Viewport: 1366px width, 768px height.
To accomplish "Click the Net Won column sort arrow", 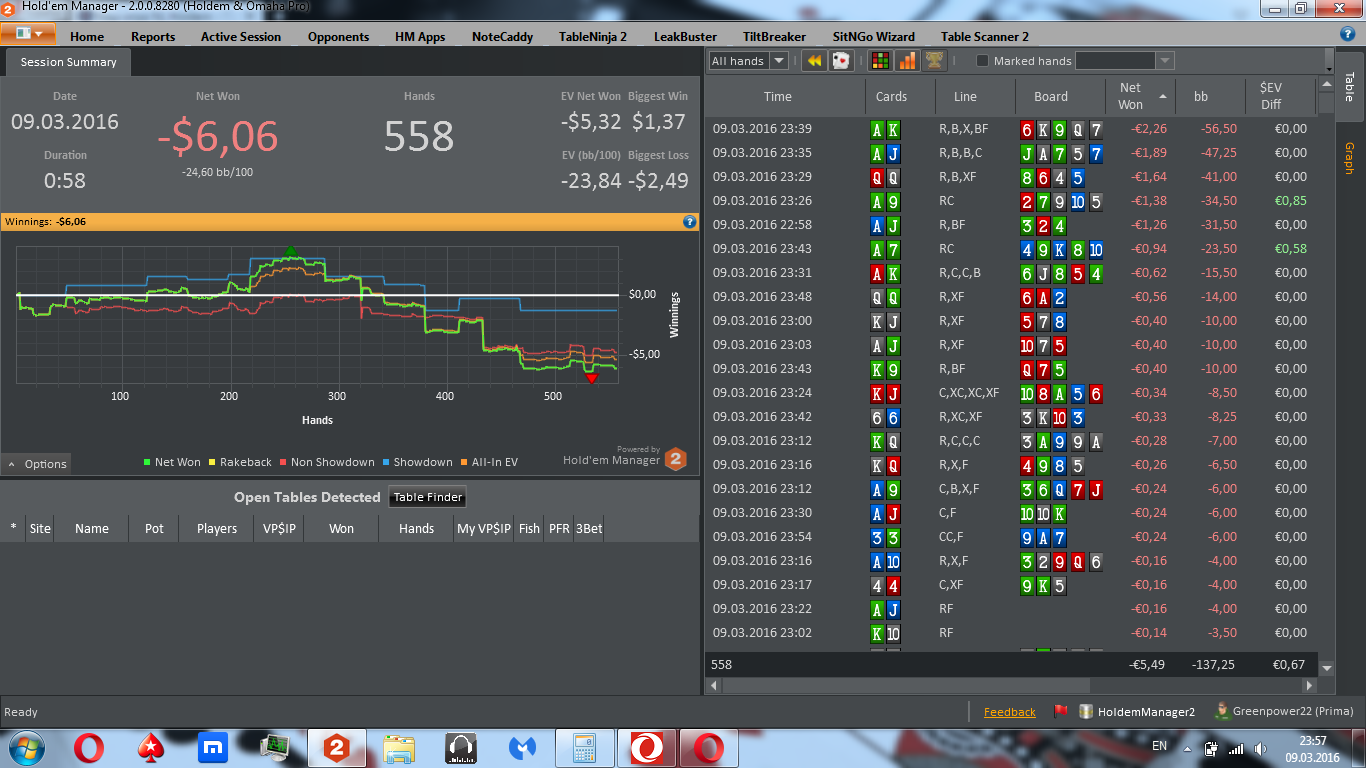I will (1162, 96).
